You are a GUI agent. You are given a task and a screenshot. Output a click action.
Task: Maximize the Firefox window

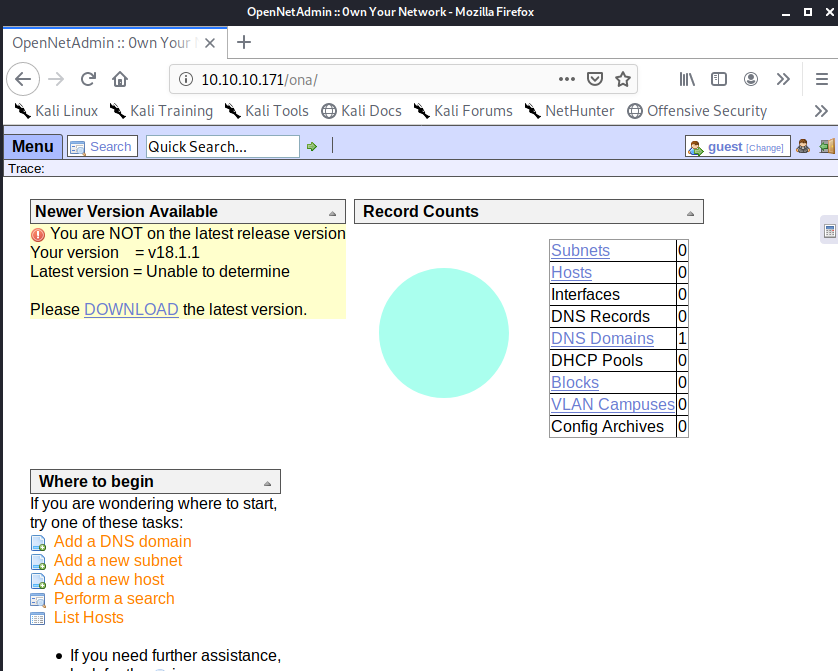pyautogui.click(x=808, y=12)
